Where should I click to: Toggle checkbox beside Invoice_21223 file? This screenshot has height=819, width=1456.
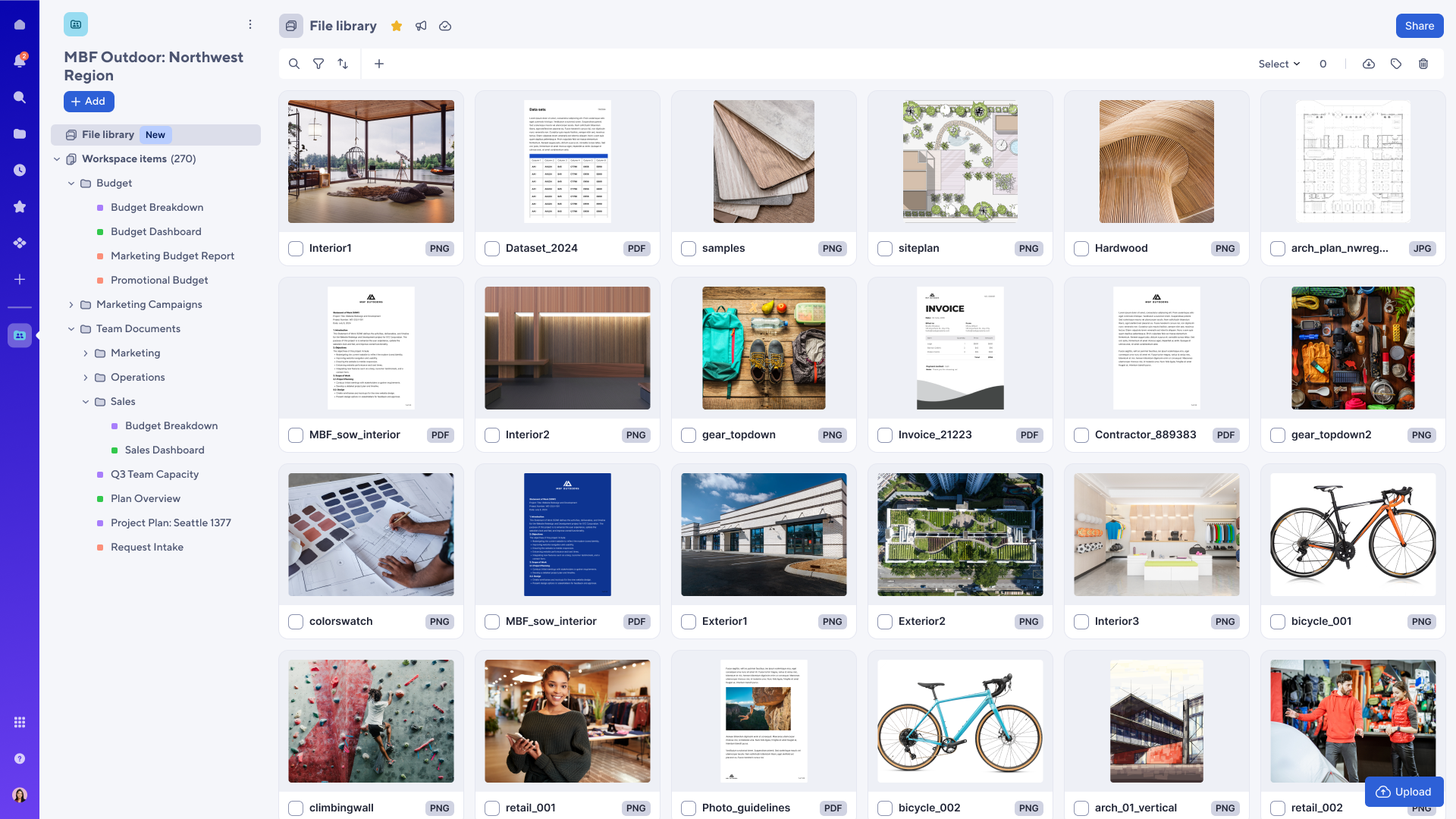884,434
